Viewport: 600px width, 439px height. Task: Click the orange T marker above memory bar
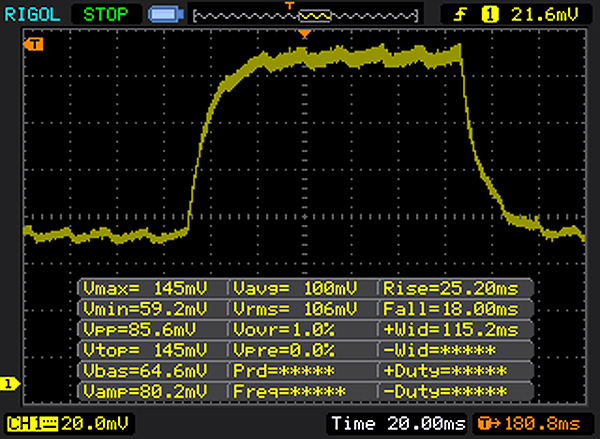coord(290,5)
